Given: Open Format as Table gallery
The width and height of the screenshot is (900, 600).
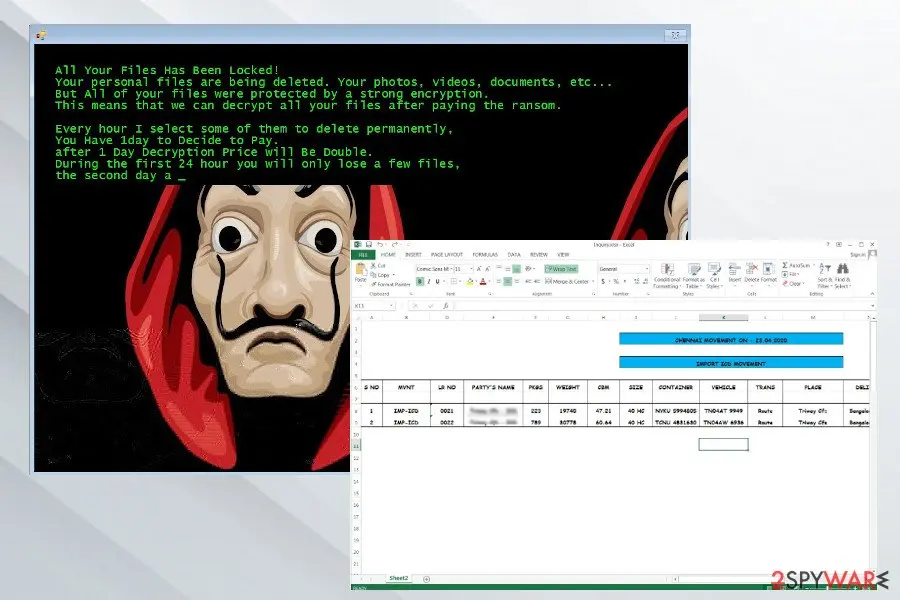Looking at the screenshot, I should (694, 276).
